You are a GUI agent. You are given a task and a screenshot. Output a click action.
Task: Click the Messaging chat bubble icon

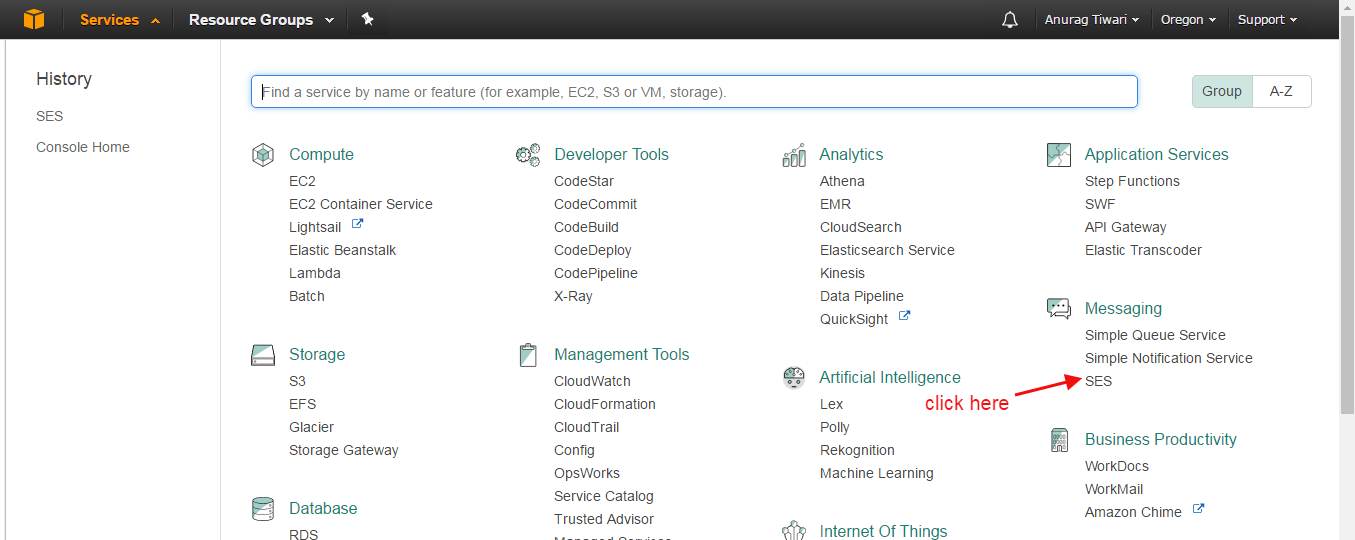tap(1059, 309)
